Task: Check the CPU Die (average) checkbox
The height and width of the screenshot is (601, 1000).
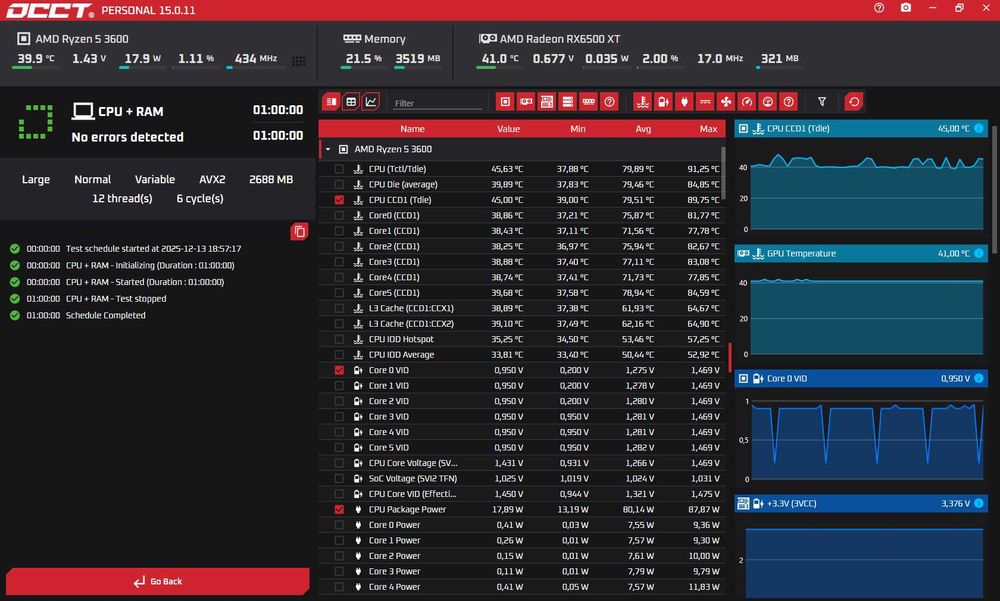Action: tap(339, 184)
